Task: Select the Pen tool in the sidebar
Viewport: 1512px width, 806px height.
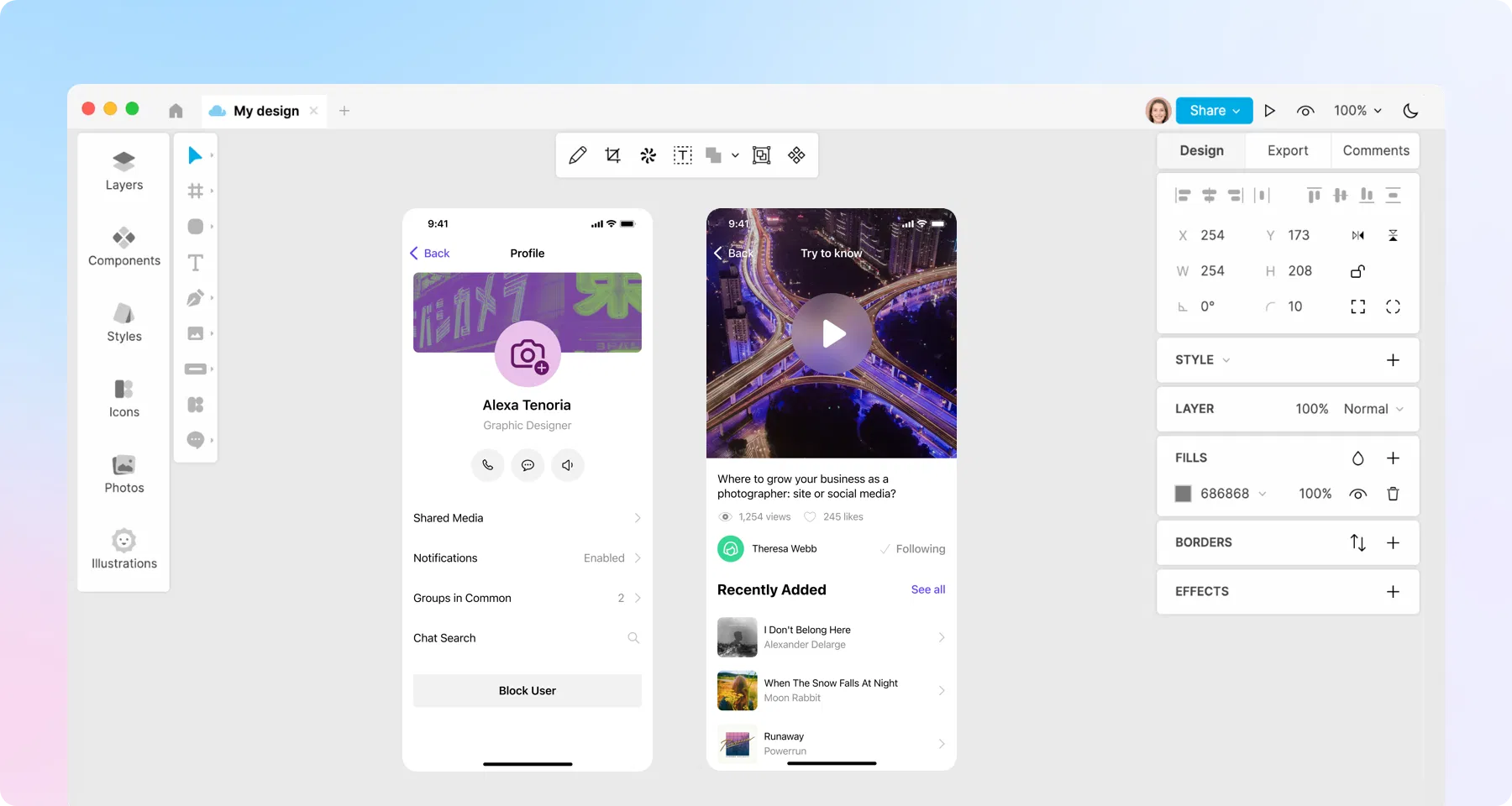Action: tap(194, 297)
